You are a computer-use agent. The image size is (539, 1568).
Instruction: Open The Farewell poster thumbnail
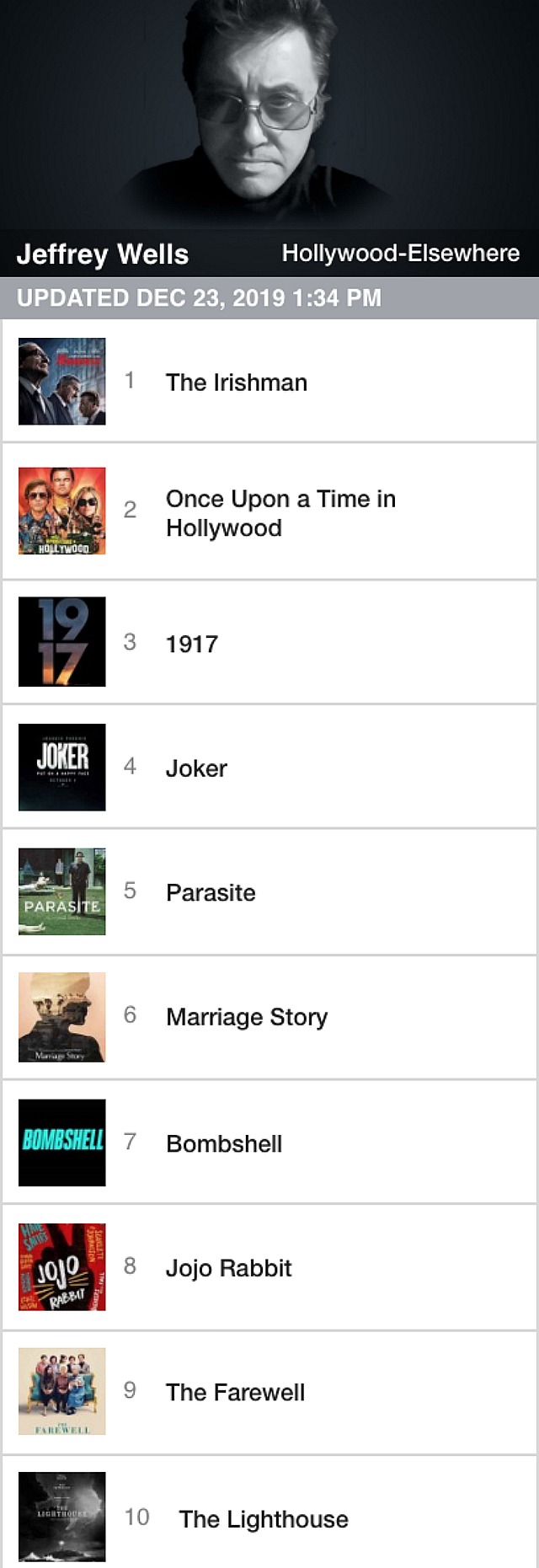[62, 1391]
